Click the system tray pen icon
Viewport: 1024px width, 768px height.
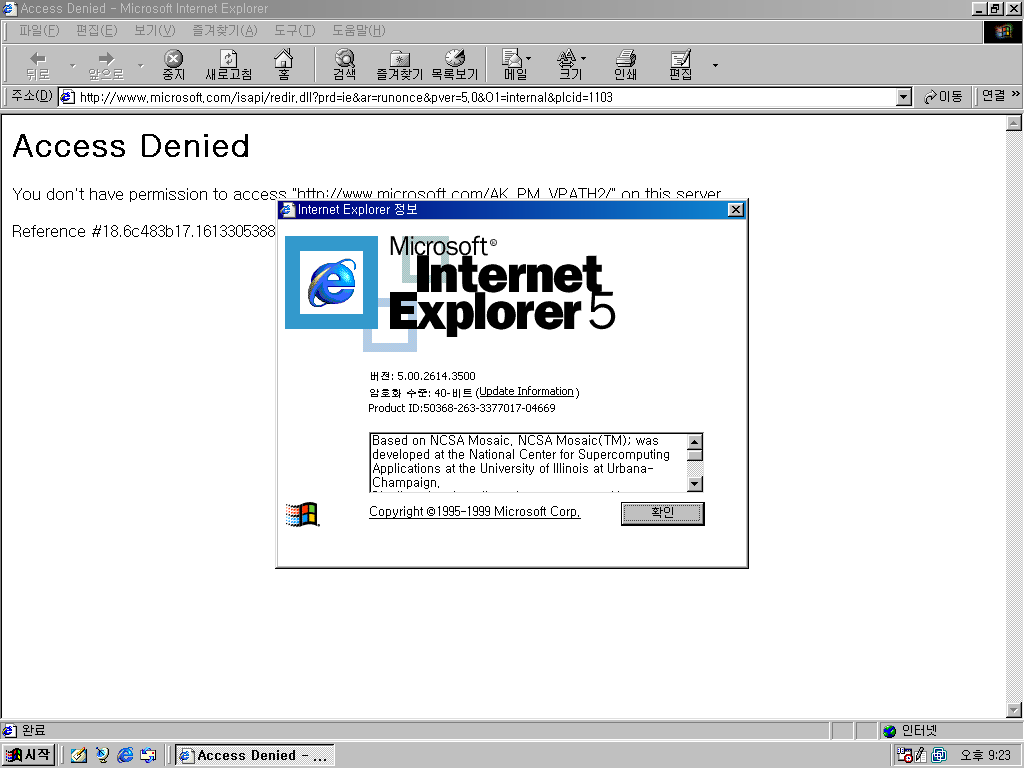(921, 755)
